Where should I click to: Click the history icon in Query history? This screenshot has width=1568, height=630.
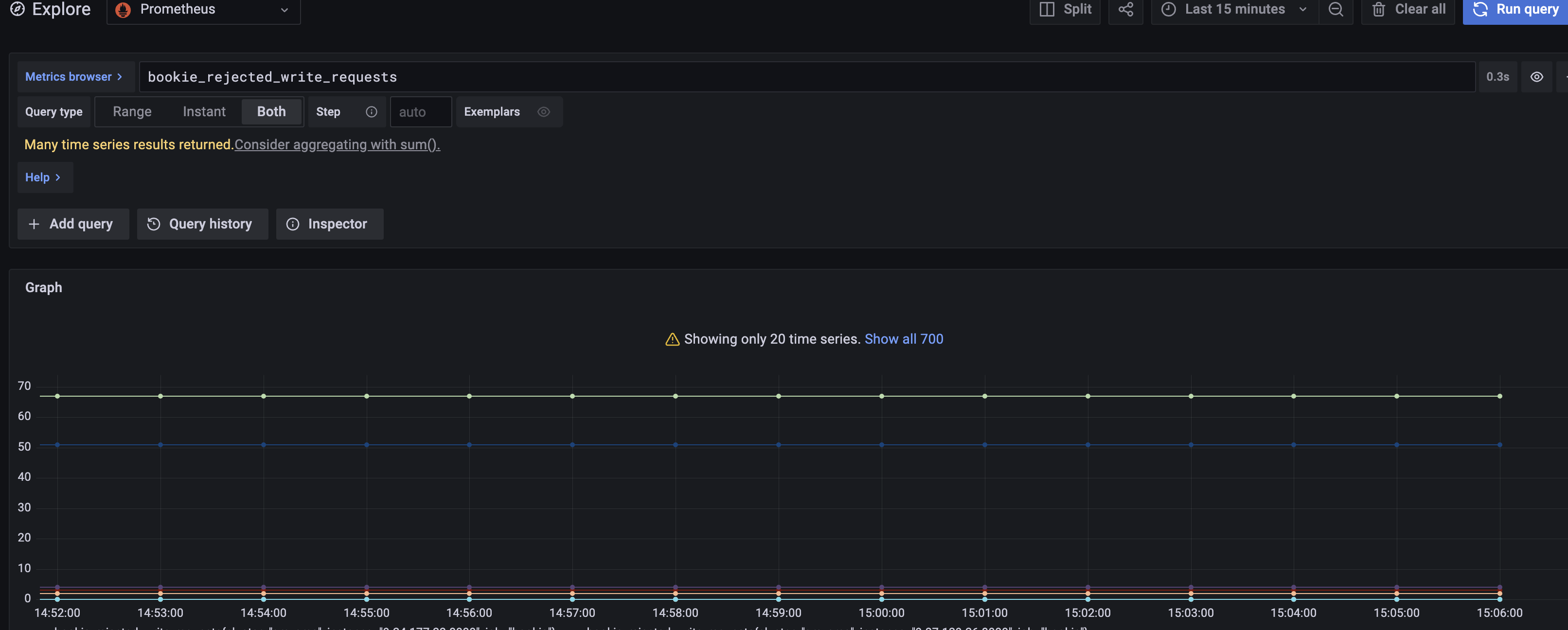pos(153,224)
